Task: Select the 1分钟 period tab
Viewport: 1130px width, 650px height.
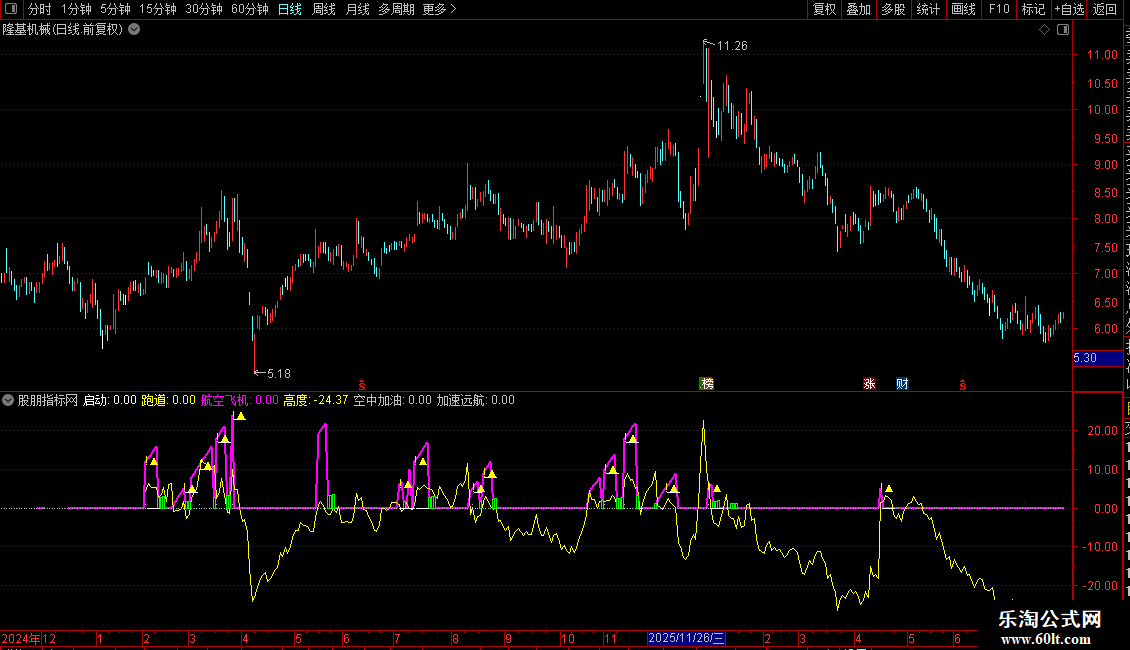Action: pos(76,9)
